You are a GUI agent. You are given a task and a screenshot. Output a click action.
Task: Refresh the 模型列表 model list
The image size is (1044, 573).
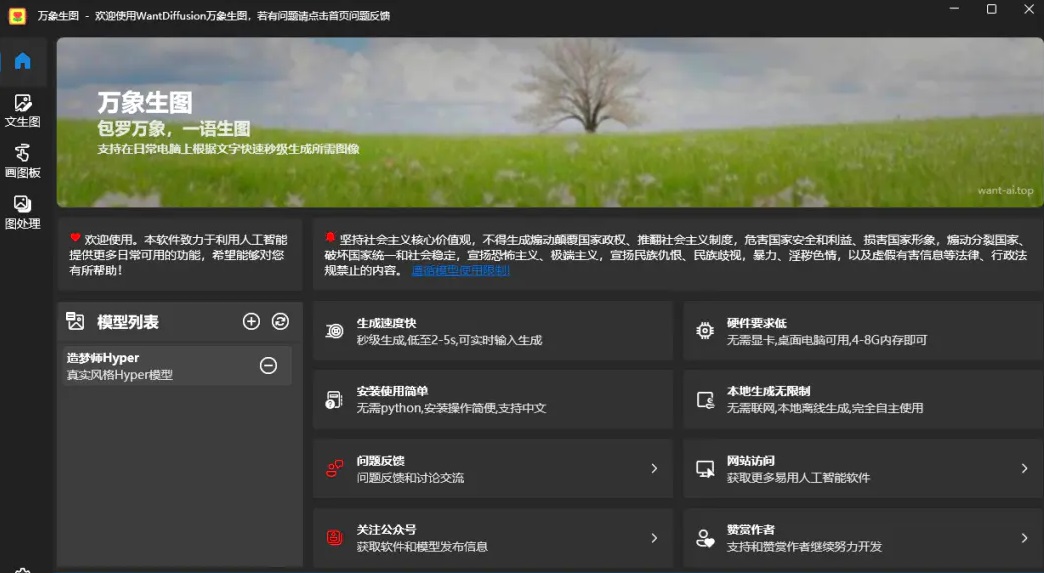[x=281, y=321]
